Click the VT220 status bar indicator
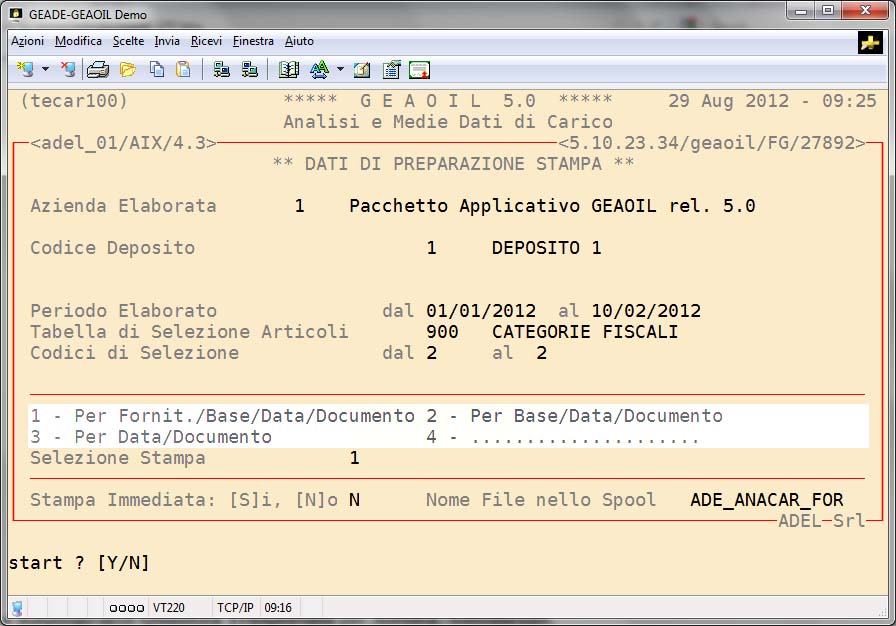The width and height of the screenshot is (896, 626). (x=169, y=607)
